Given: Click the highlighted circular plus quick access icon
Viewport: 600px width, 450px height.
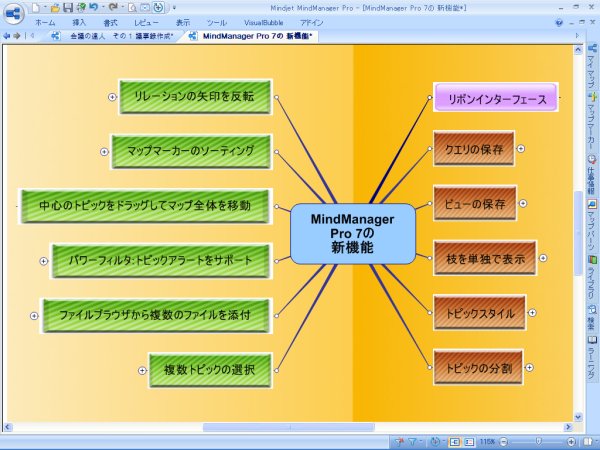Looking at the screenshot, I should pos(158,7).
